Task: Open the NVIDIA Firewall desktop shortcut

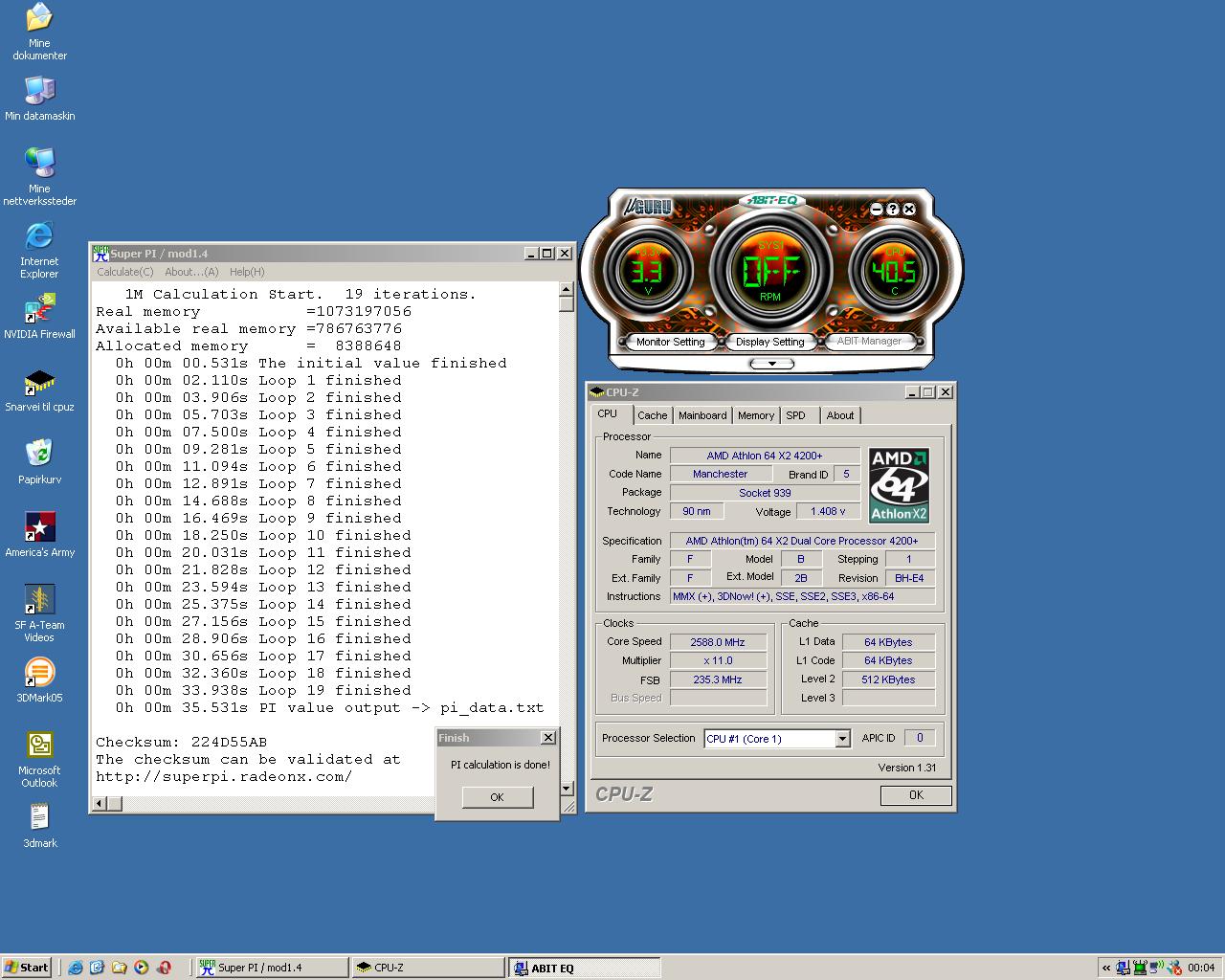Action: 39,316
